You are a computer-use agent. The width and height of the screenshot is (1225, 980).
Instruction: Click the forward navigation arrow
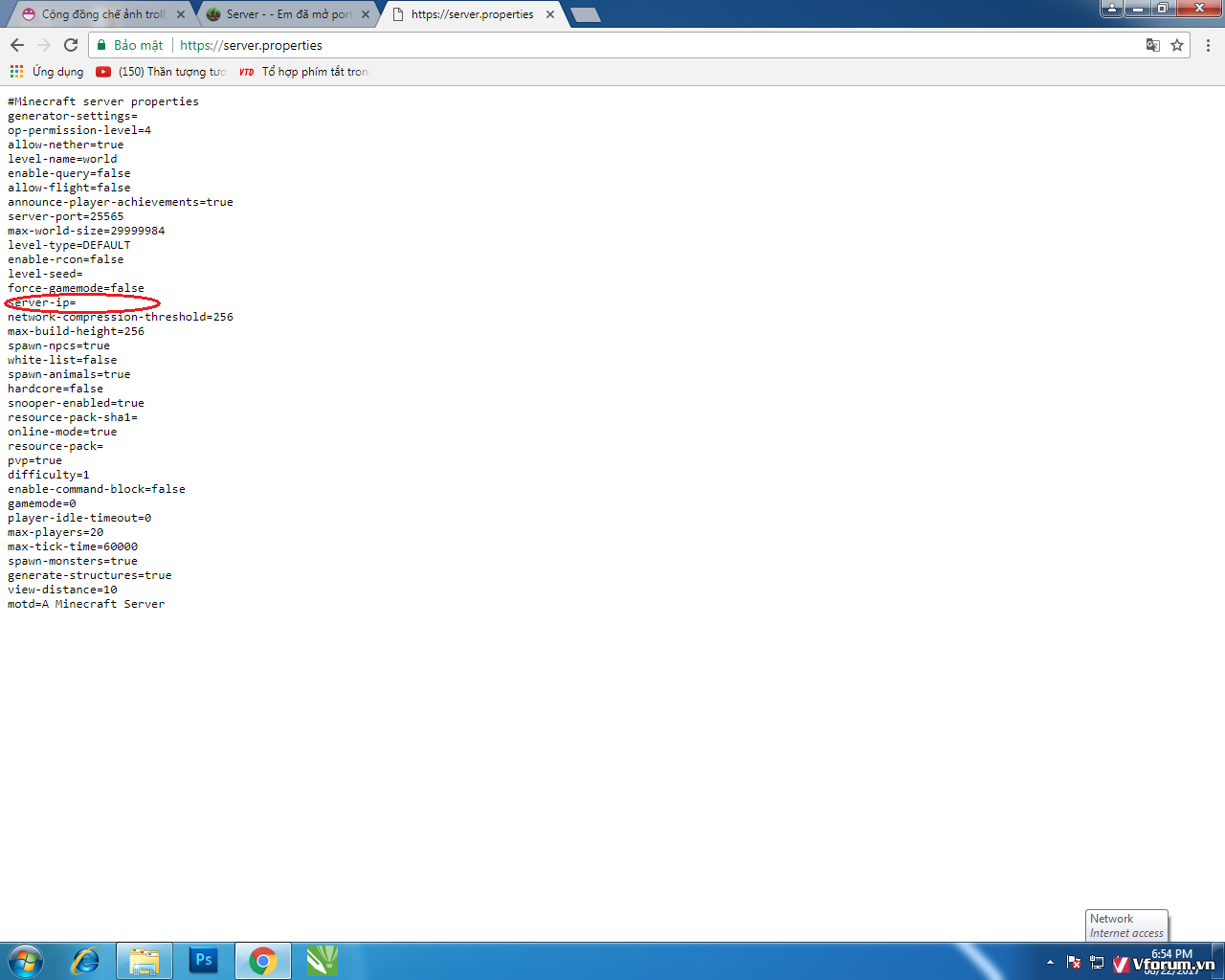pyautogui.click(x=44, y=45)
